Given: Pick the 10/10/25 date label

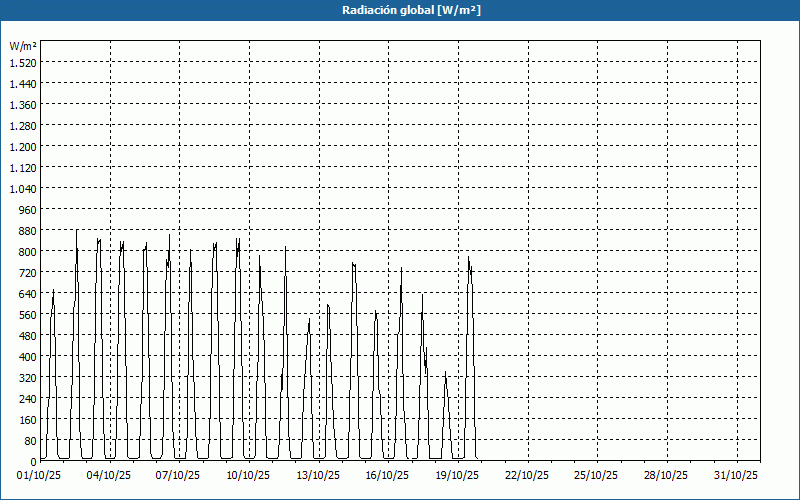Looking at the screenshot, I should (x=249, y=475).
